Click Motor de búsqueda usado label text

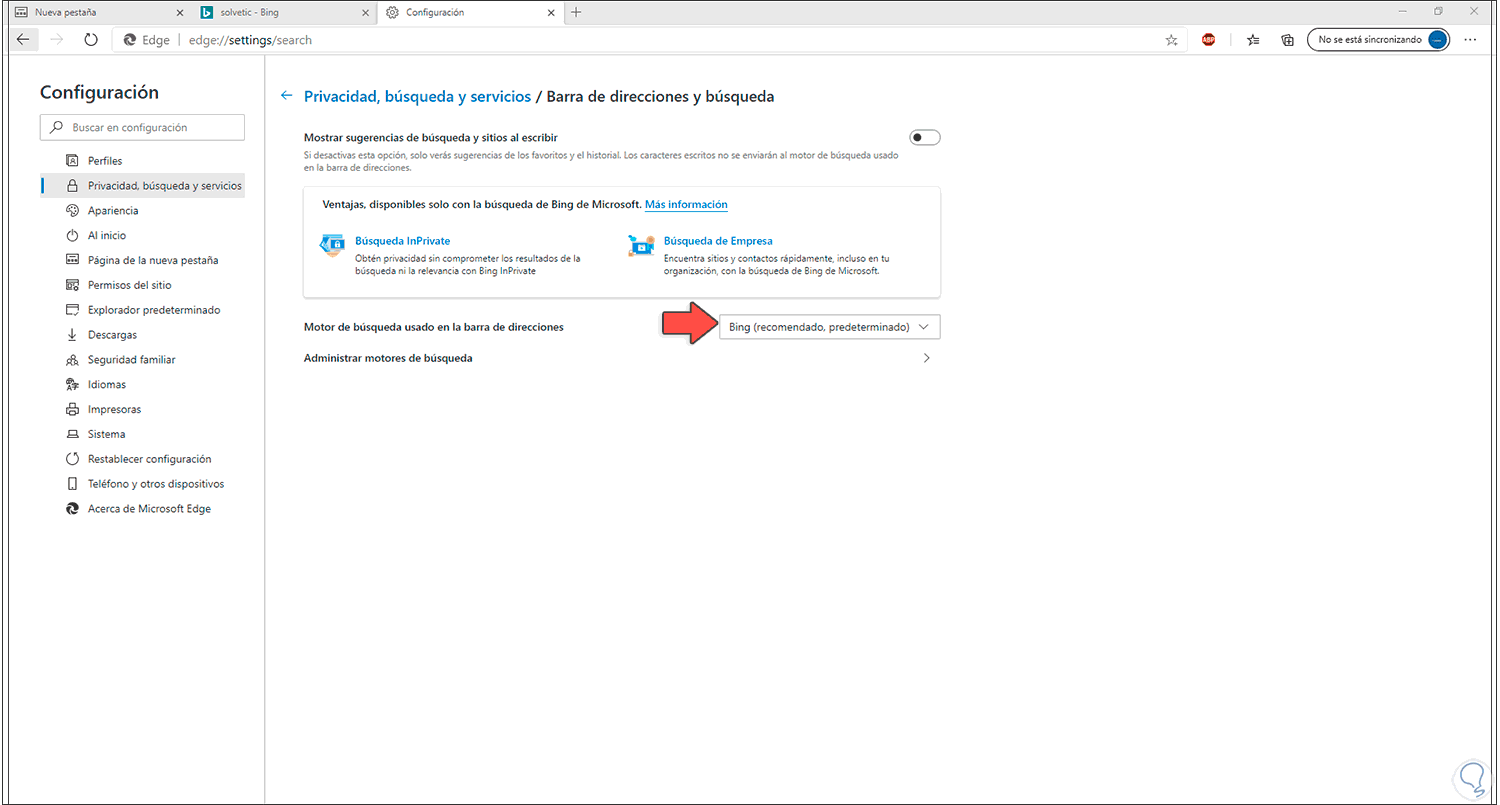[x=434, y=327]
